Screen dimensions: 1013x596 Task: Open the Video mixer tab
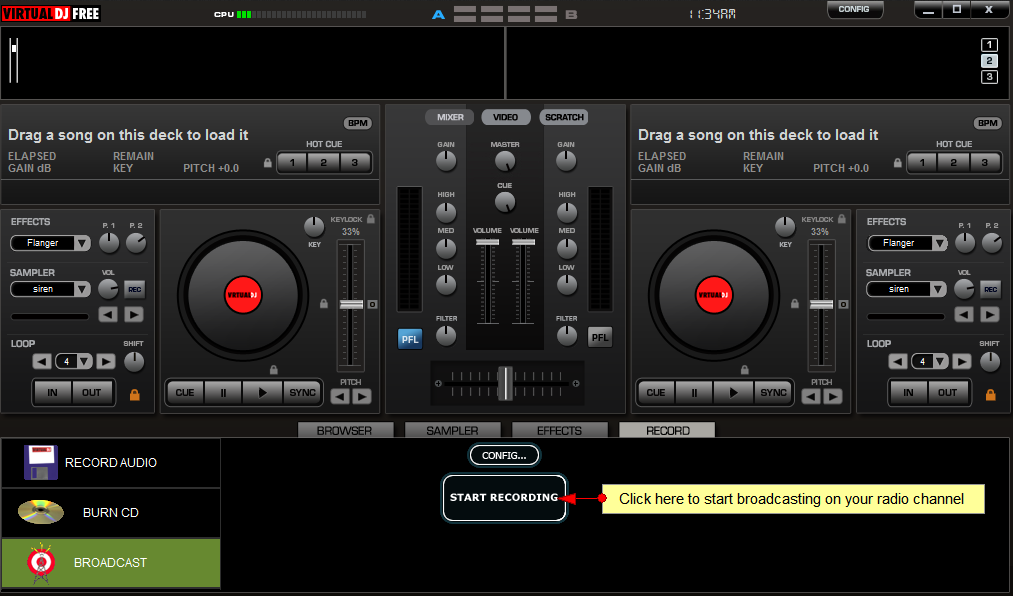coord(506,117)
